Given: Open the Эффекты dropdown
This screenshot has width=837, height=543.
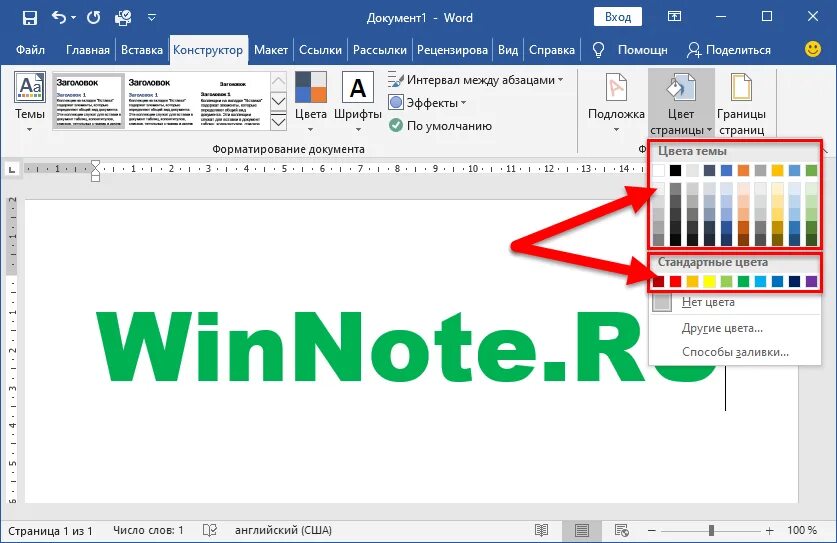Looking at the screenshot, I should pos(428,103).
